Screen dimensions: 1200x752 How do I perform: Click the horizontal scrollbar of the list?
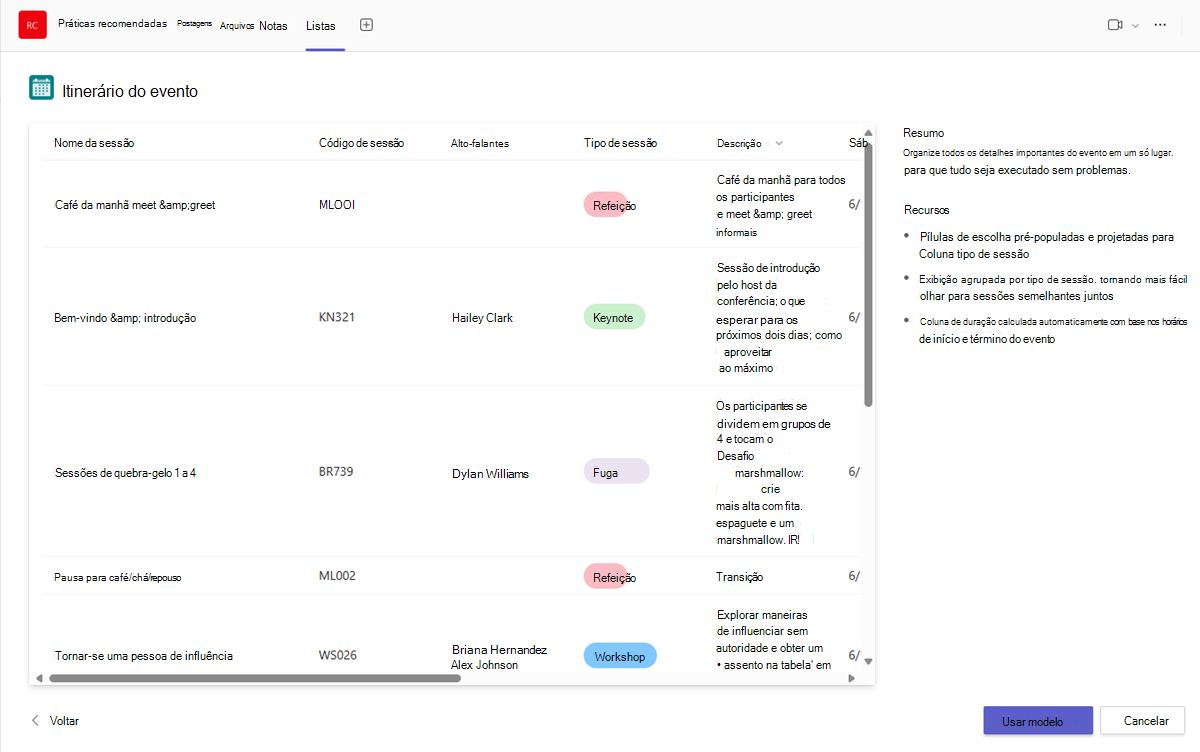point(255,678)
